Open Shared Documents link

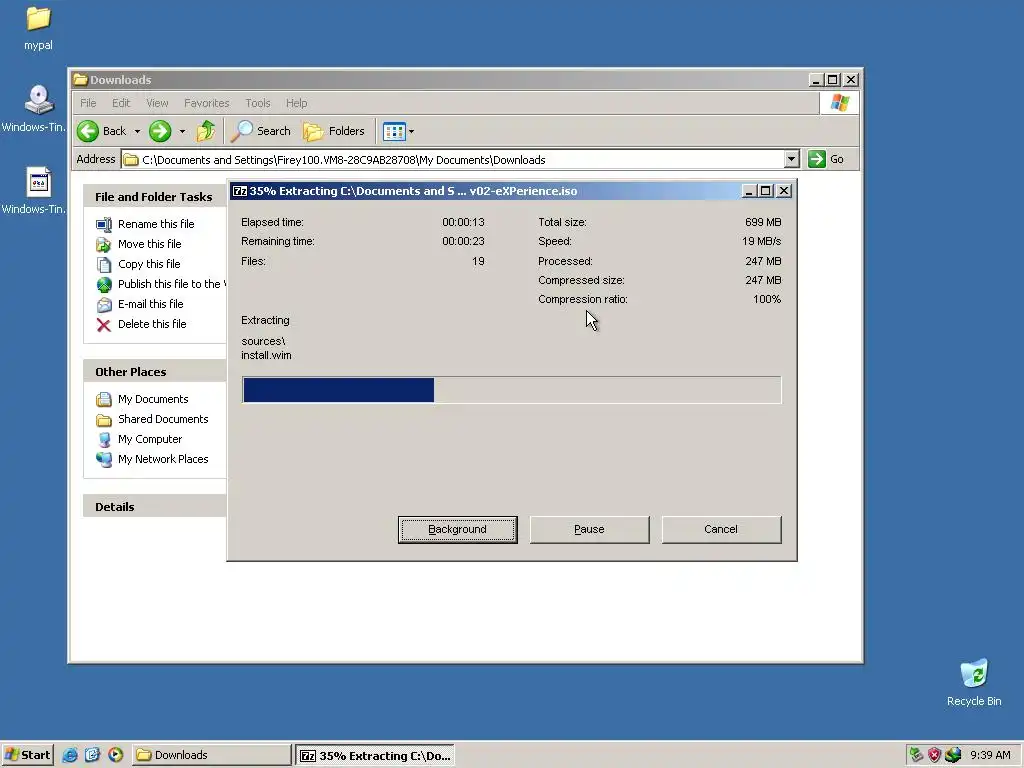tap(163, 419)
